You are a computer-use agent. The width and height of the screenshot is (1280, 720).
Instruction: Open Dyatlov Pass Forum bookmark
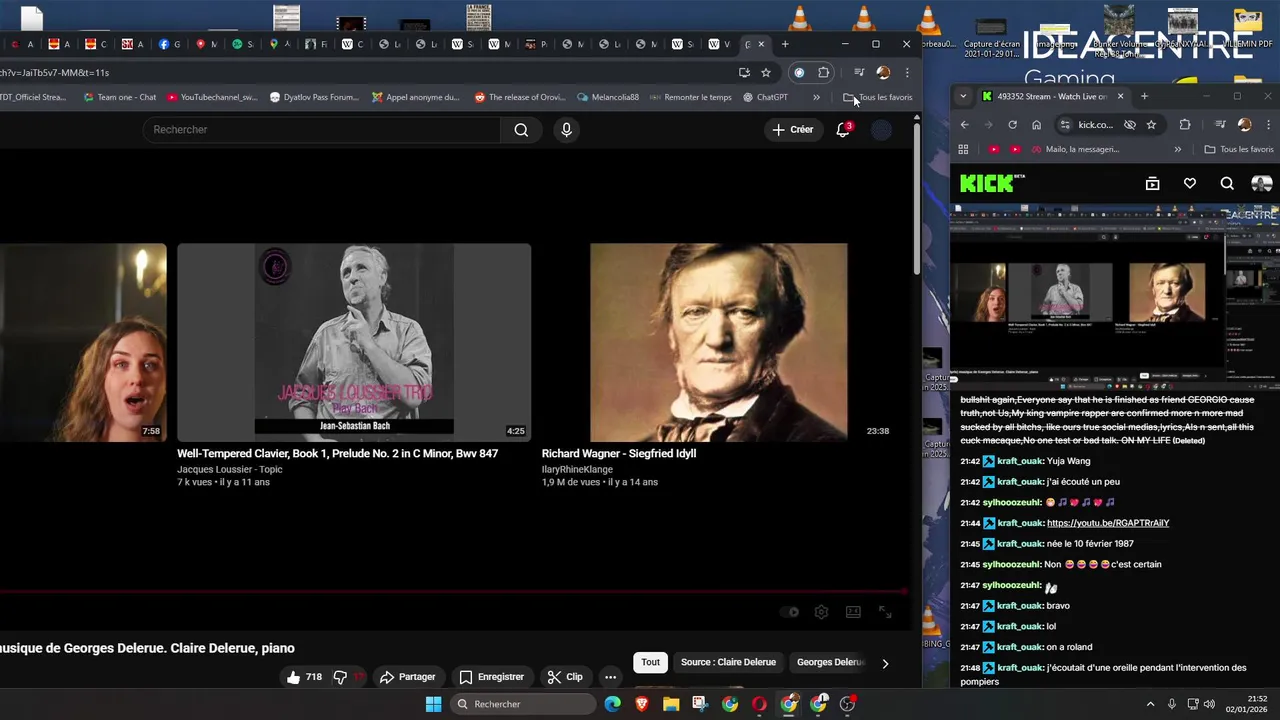coord(313,97)
